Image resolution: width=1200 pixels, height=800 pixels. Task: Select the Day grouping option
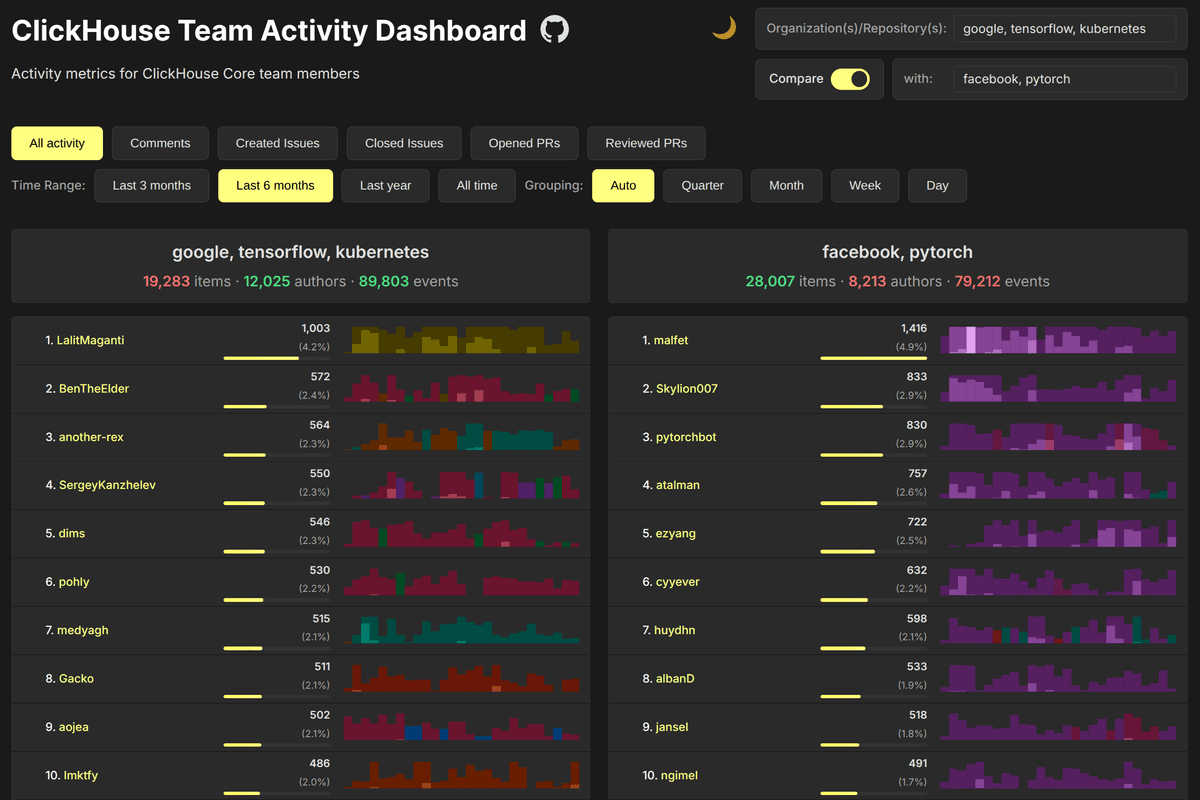tap(938, 186)
